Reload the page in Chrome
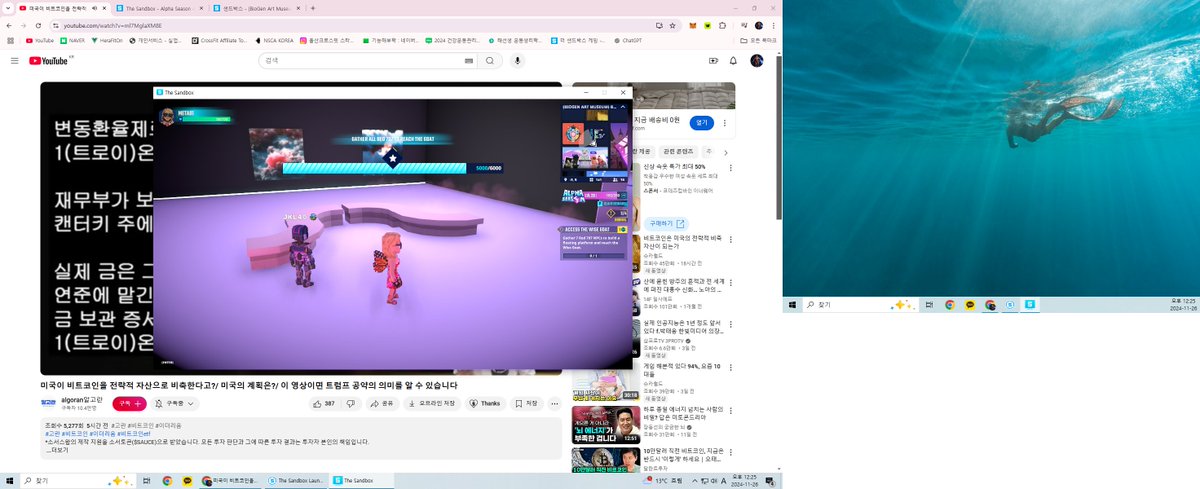The height and width of the screenshot is (489, 1200). coord(37,25)
